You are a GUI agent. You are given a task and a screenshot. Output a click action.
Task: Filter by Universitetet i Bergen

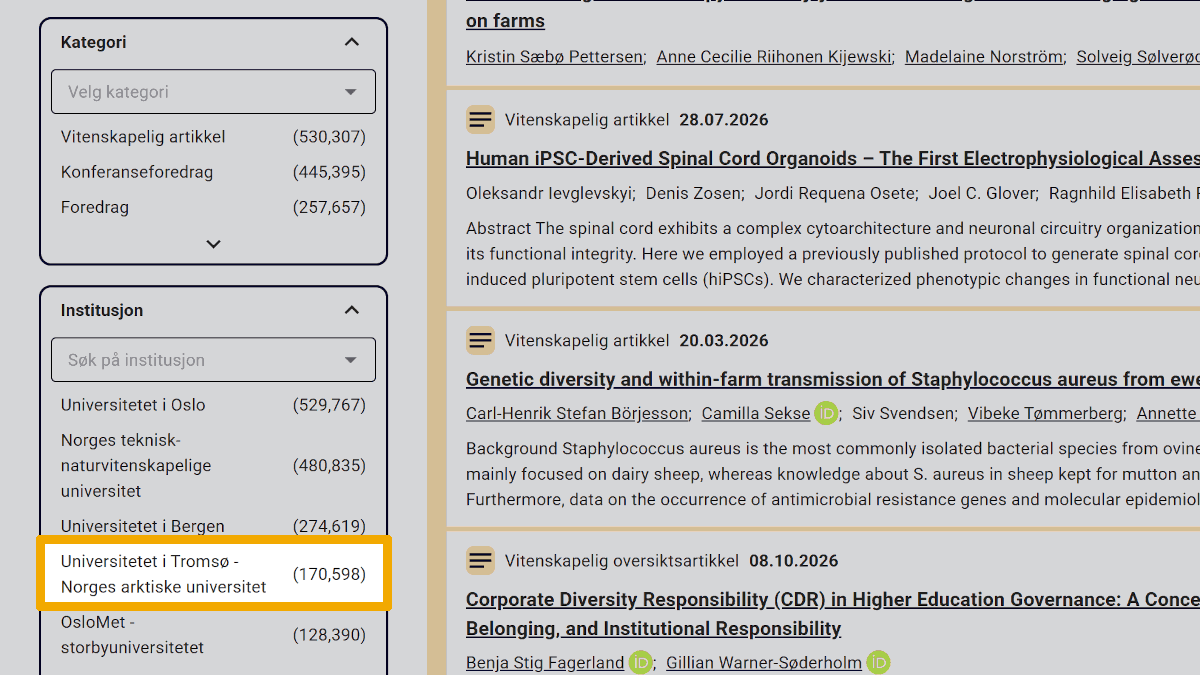click(213, 526)
